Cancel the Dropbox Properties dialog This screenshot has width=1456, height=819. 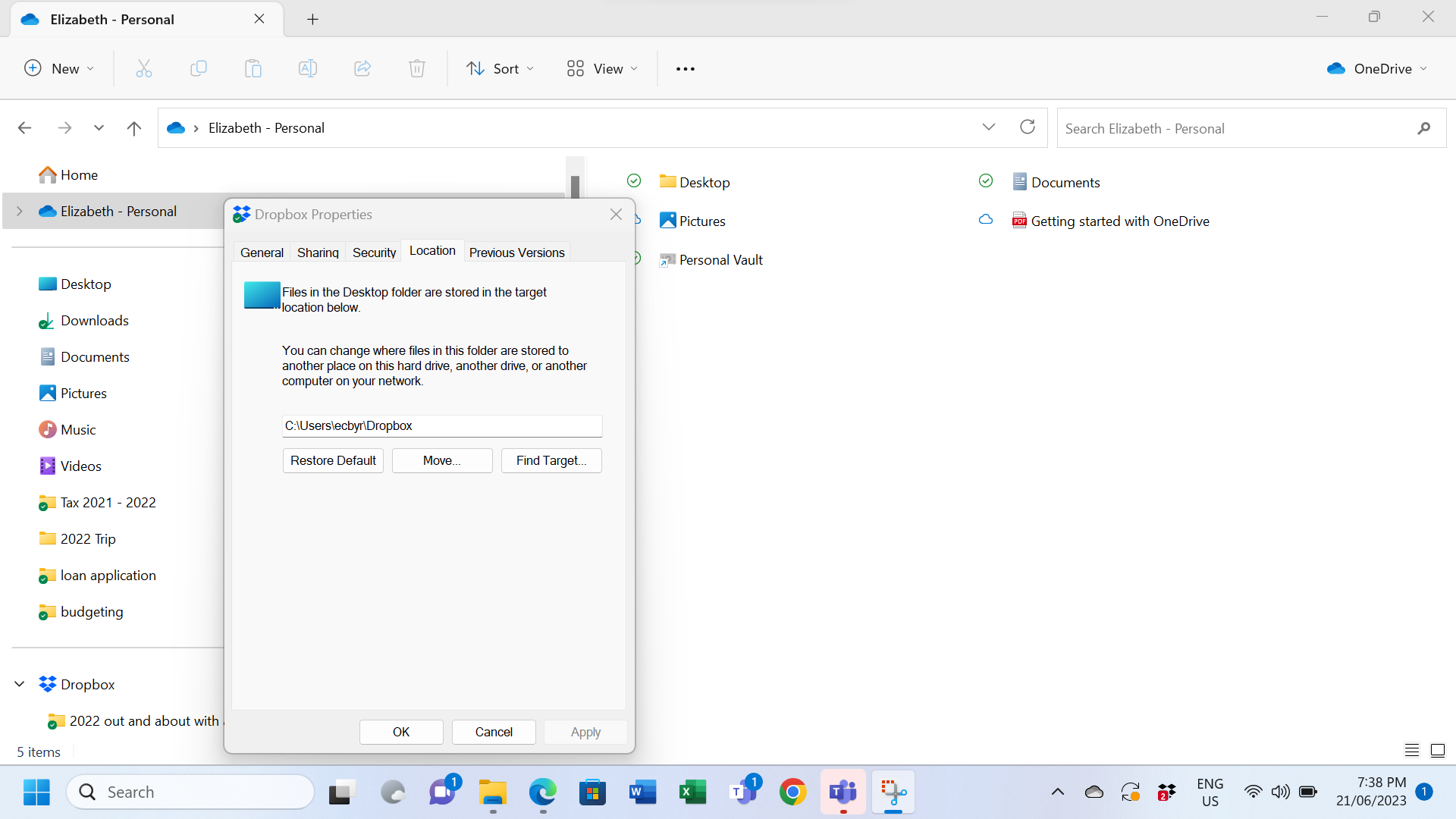point(494,733)
